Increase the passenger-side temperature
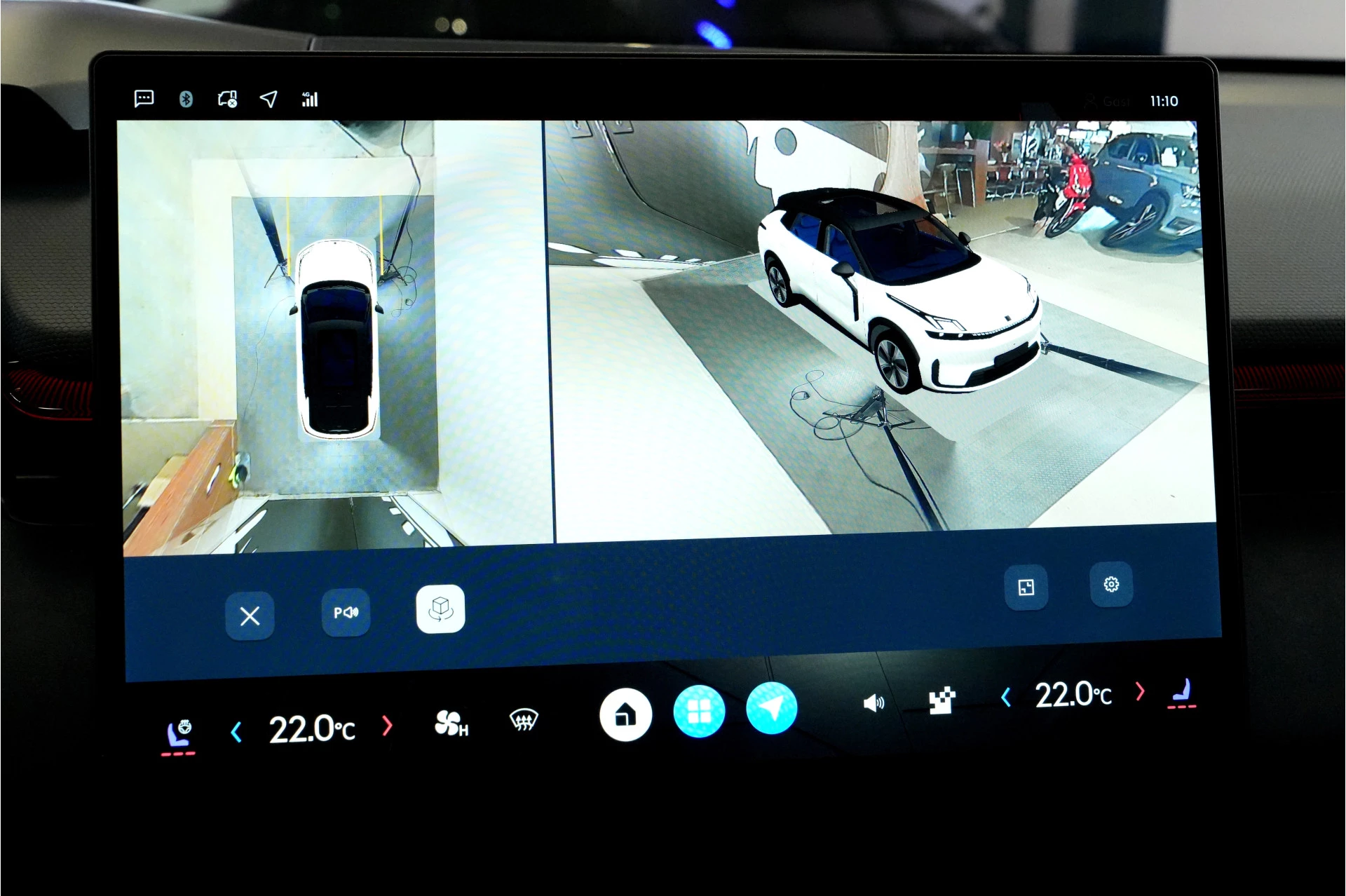Screen dimensions: 1346x896 [x=1140, y=691]
